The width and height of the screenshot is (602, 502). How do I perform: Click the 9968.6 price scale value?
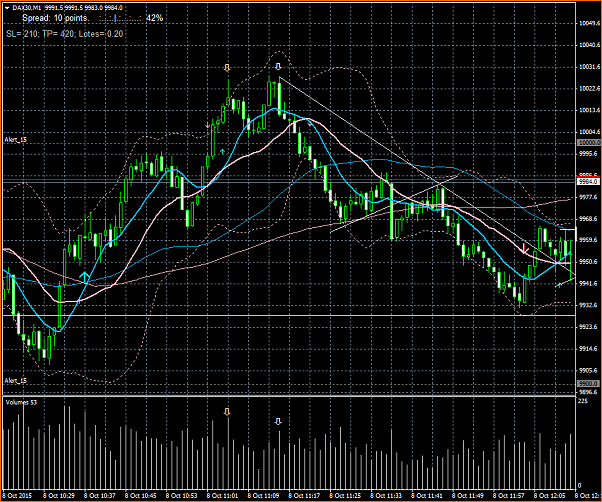[589, 219]
